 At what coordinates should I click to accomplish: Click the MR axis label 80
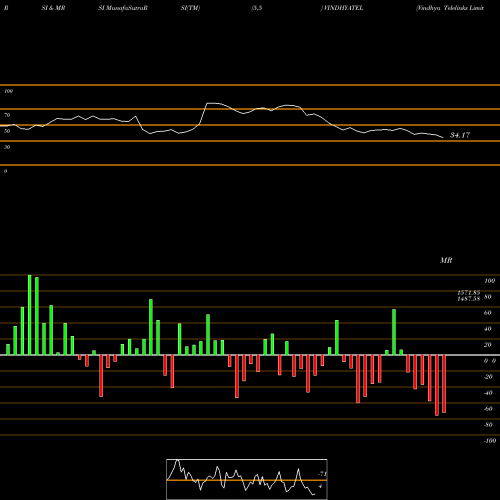click(x=488, y=297)
